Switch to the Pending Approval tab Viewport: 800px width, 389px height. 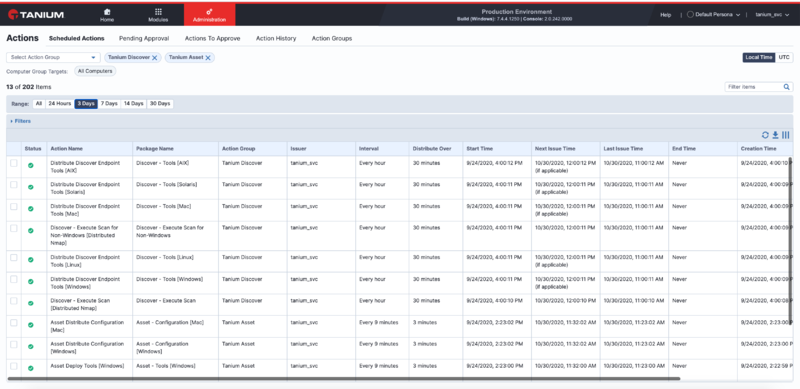coord(144,38)
